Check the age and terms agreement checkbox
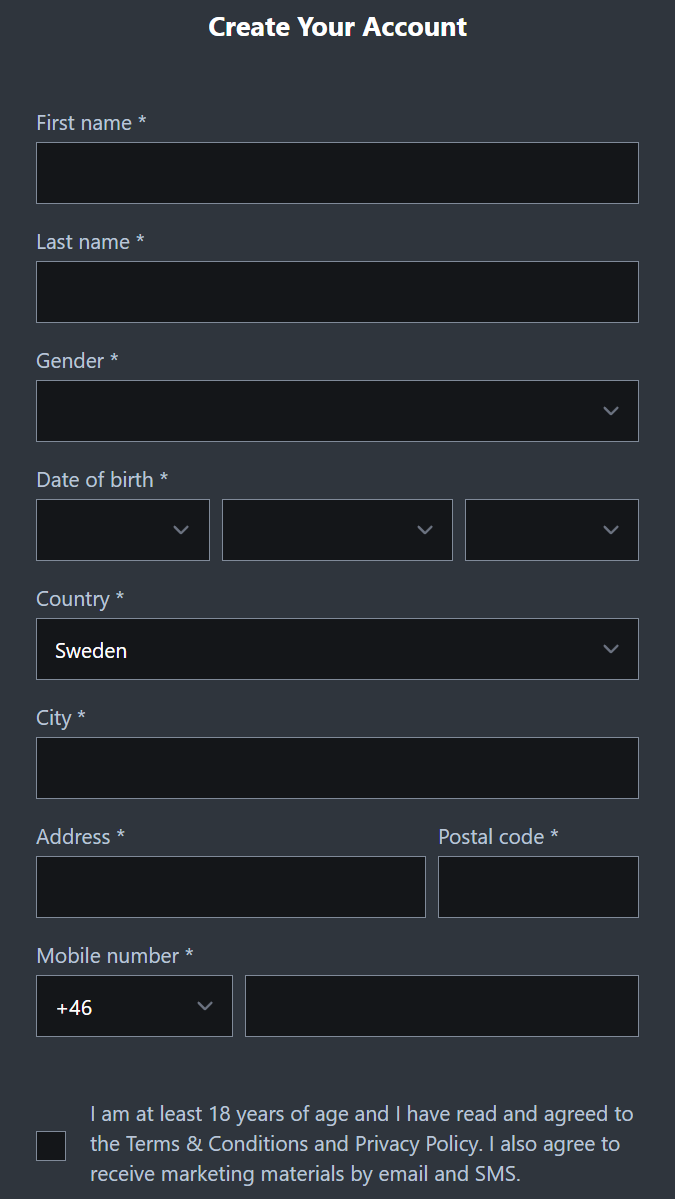This screenshot has height=1199, width=675. pos(51,1146)
